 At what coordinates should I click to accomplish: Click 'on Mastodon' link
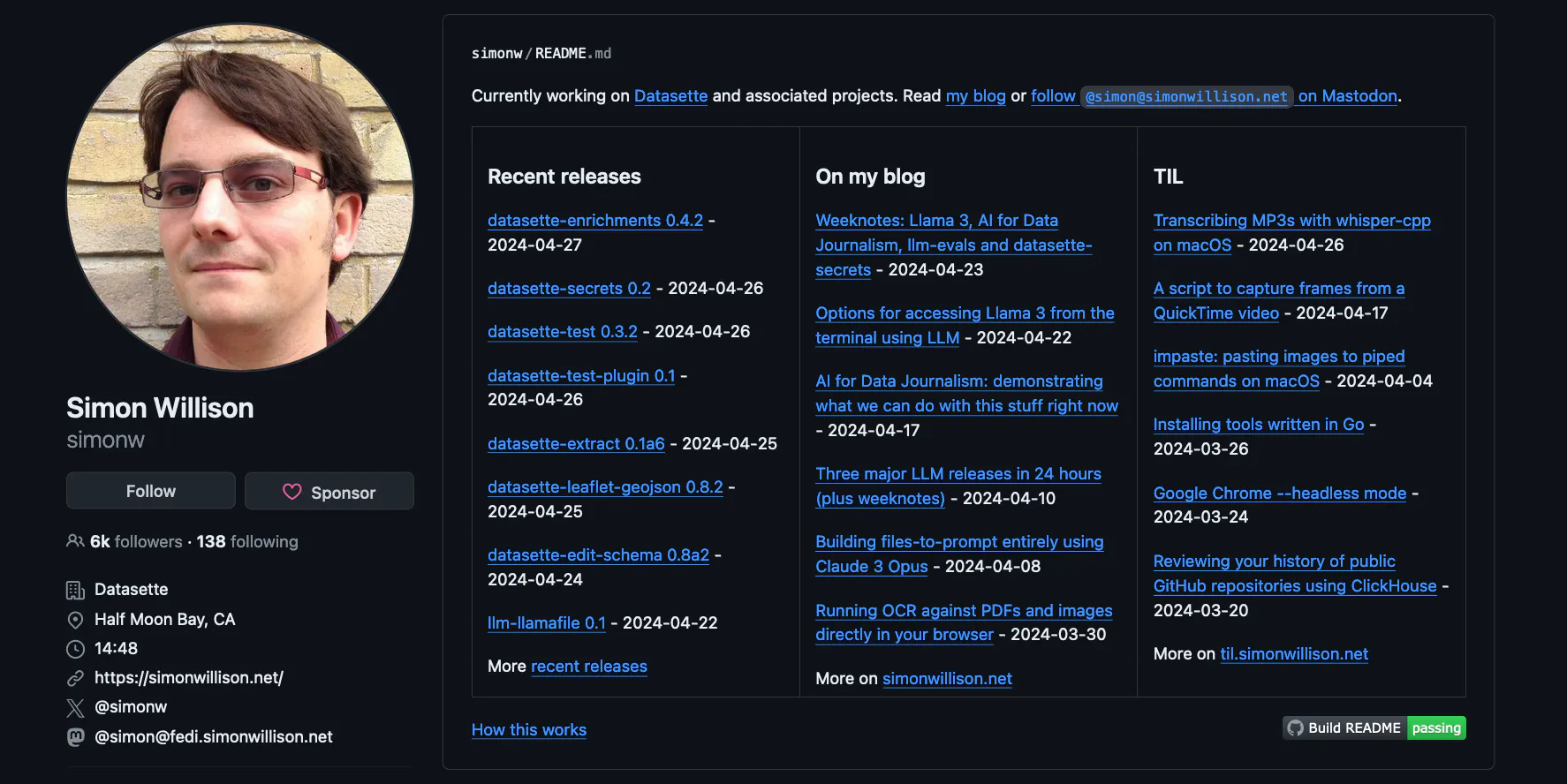coord(1348,96)
